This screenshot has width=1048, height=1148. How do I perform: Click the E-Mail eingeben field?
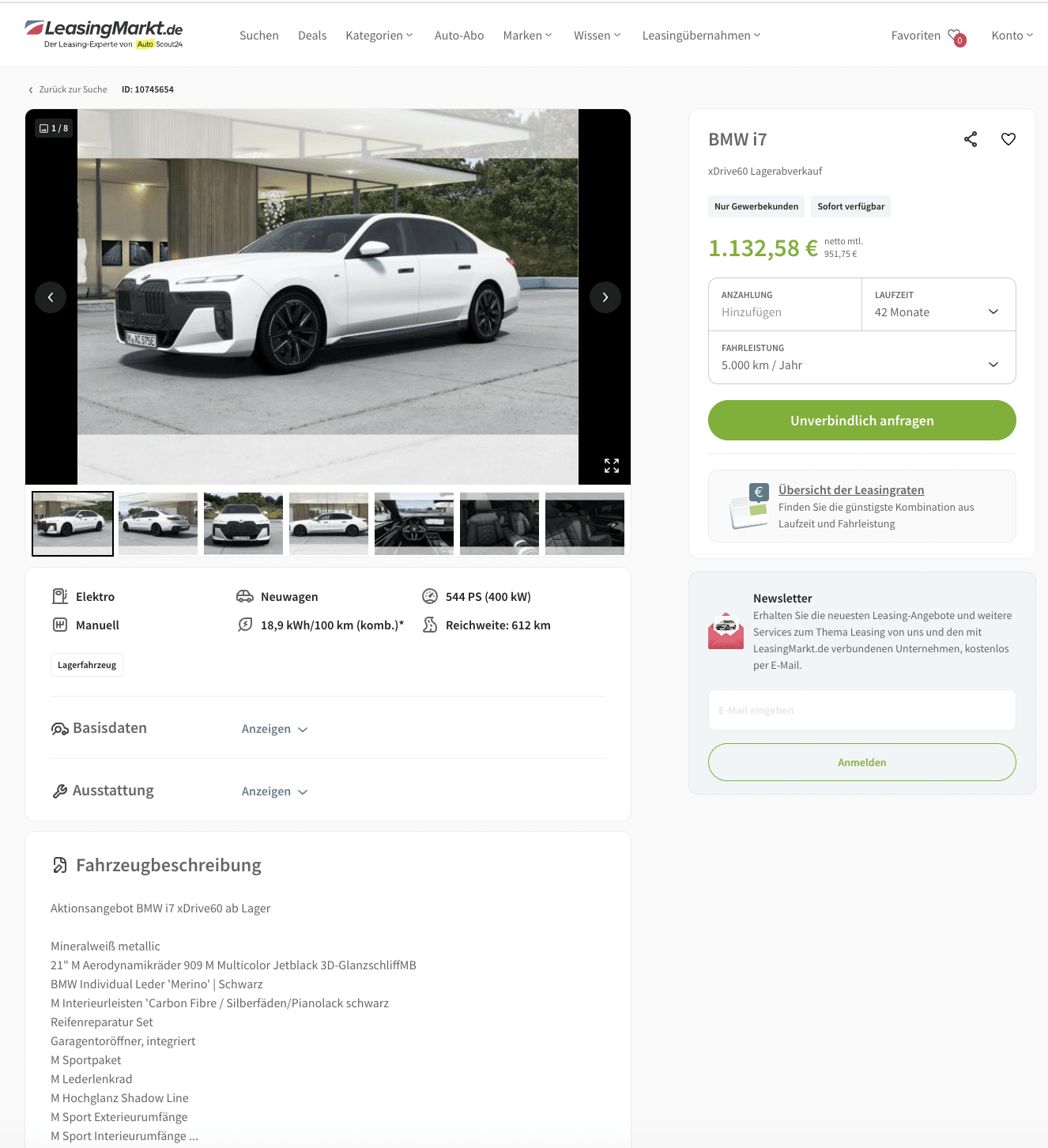pyautogui.click(x=862, y=710)
